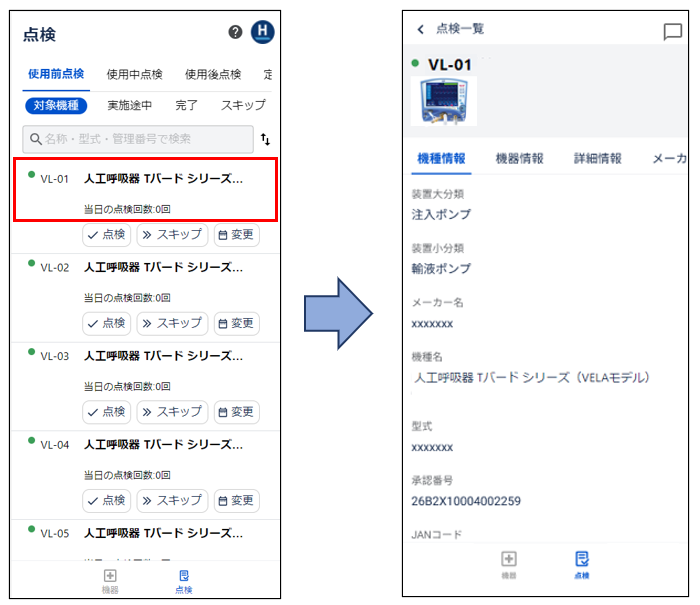Viewport: 700px width, 605px height.
Task: Click 点検 button for VL-04
Action: [x=106, y=501]
